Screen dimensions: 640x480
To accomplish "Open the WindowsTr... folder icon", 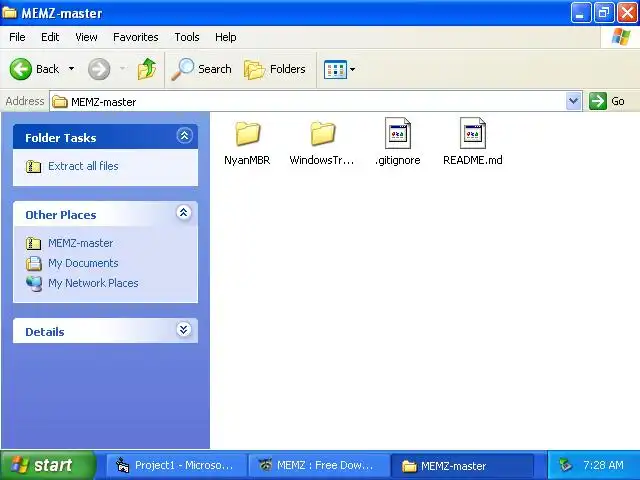I will coord(322,133).
